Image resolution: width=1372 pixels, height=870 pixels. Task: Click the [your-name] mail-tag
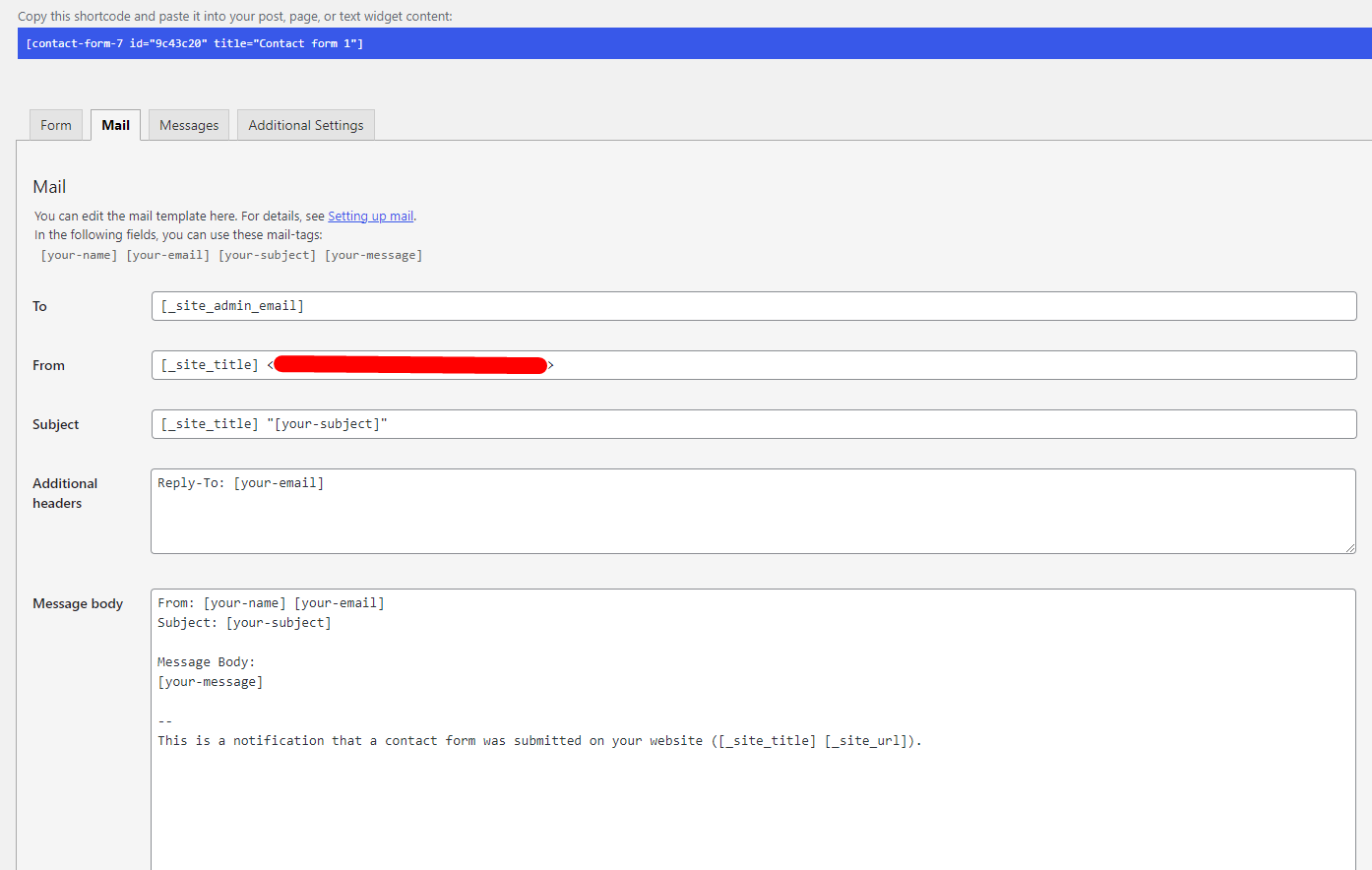tap(79, 254)
